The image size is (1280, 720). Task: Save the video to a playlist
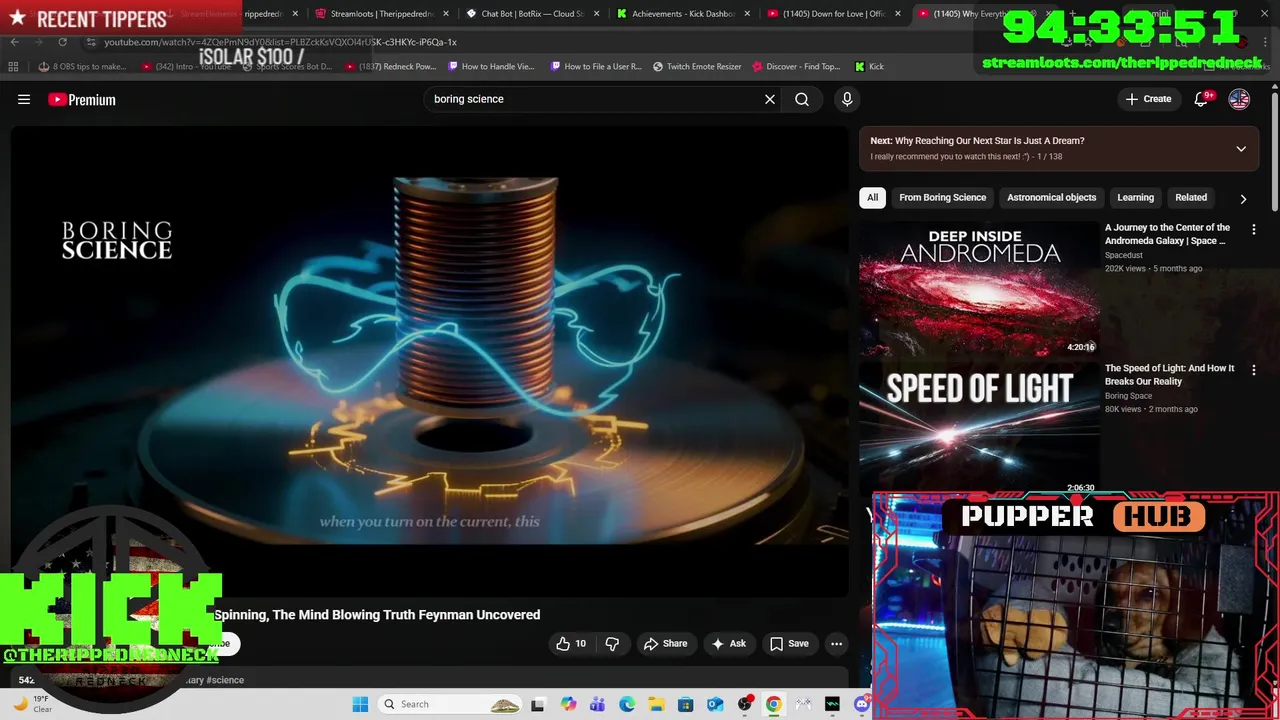point(788,644)
